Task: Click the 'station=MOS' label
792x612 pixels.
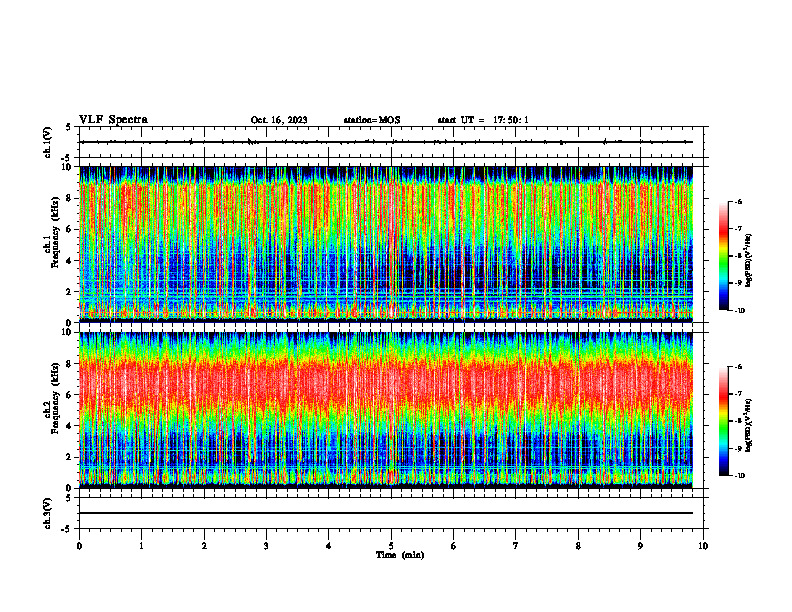Action: coord(372,120)
